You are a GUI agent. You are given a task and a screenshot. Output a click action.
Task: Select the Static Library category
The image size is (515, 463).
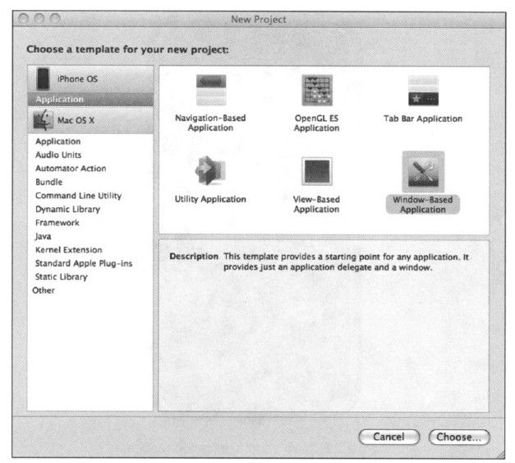[x=61, y=277]
